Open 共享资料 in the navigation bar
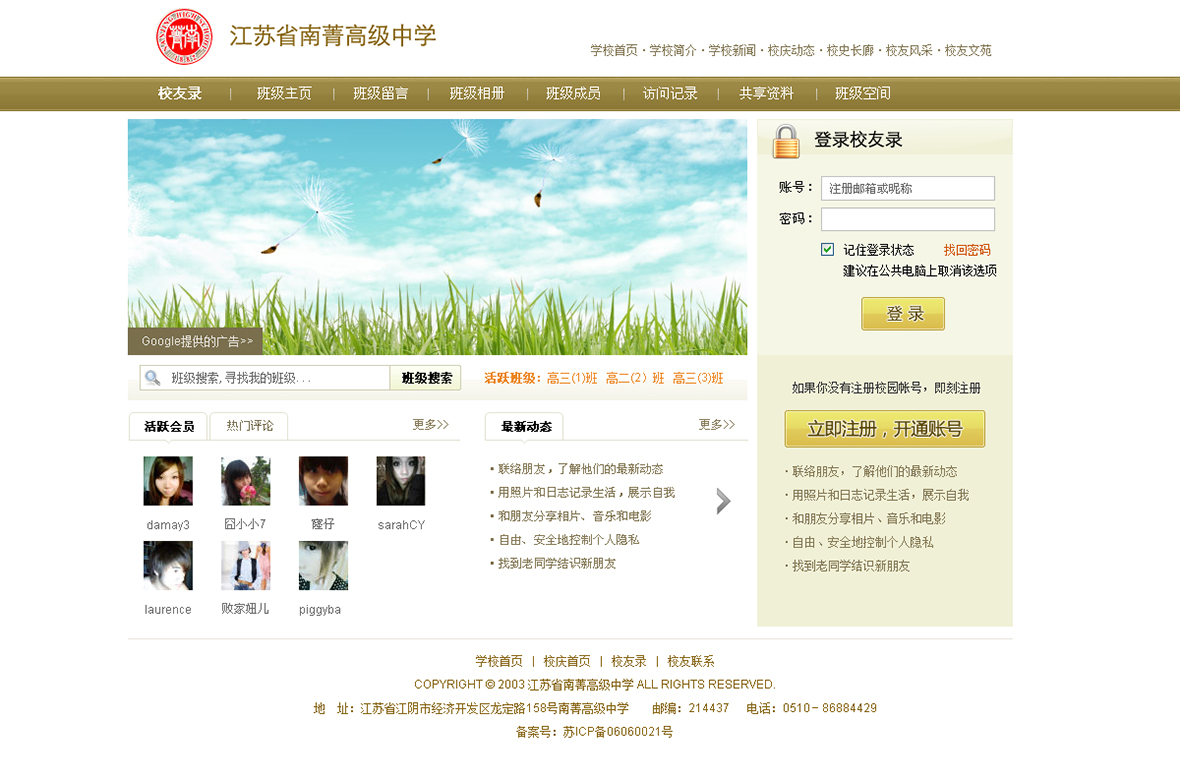The image size is (1180, 780). [x=766, y=93]
